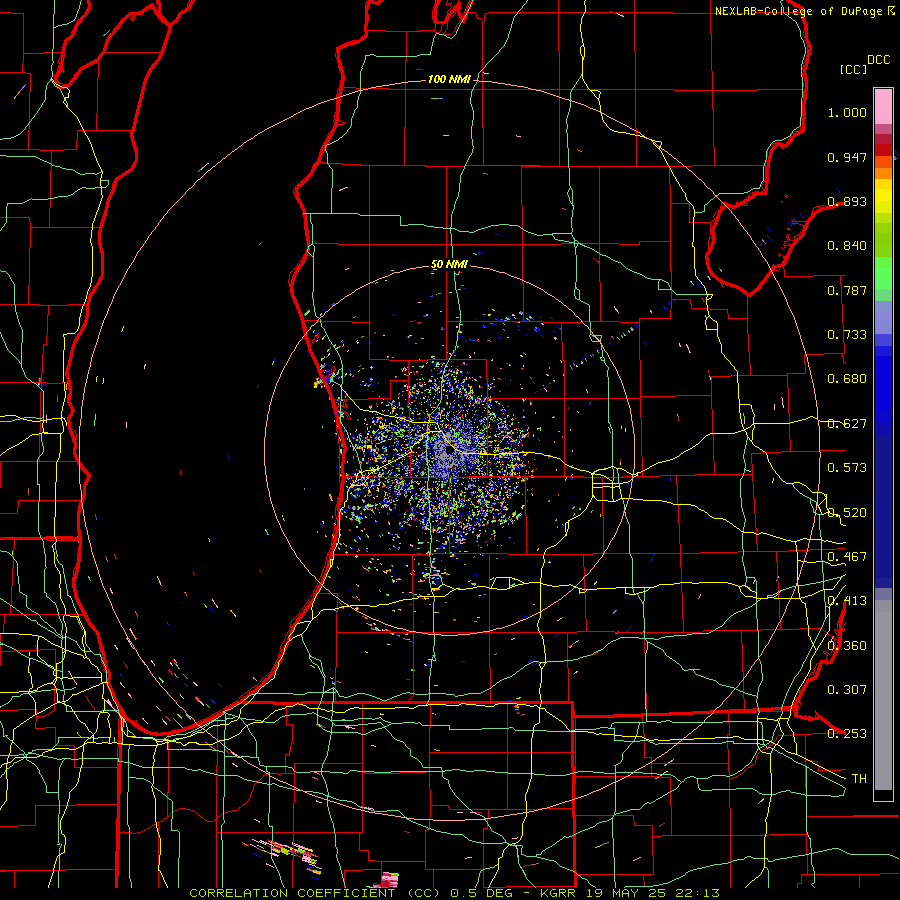Click the 0.253 scale value
This screenshot has height=900, width=900.
point(847,734)
